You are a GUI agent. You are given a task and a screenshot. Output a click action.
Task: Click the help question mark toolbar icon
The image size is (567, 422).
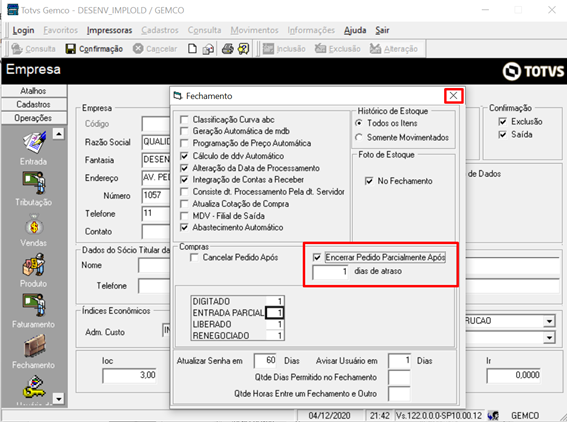click(244, 49)
